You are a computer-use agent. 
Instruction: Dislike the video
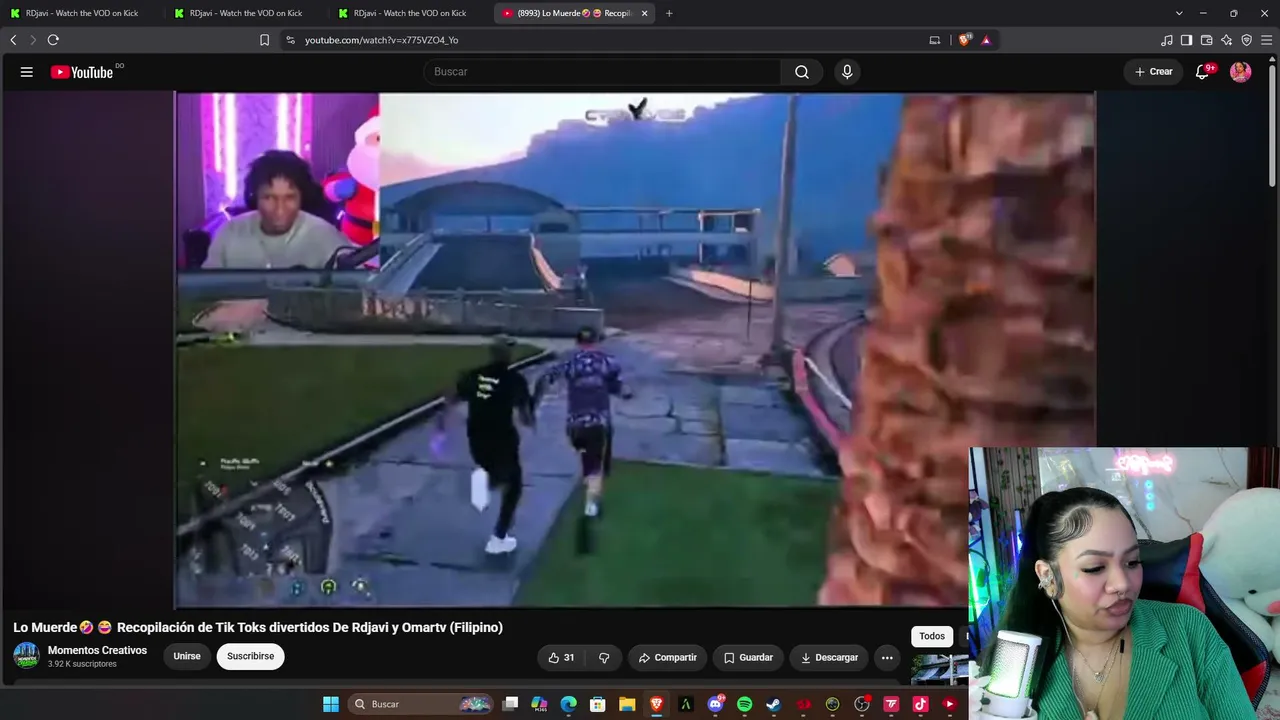point(604,657)
